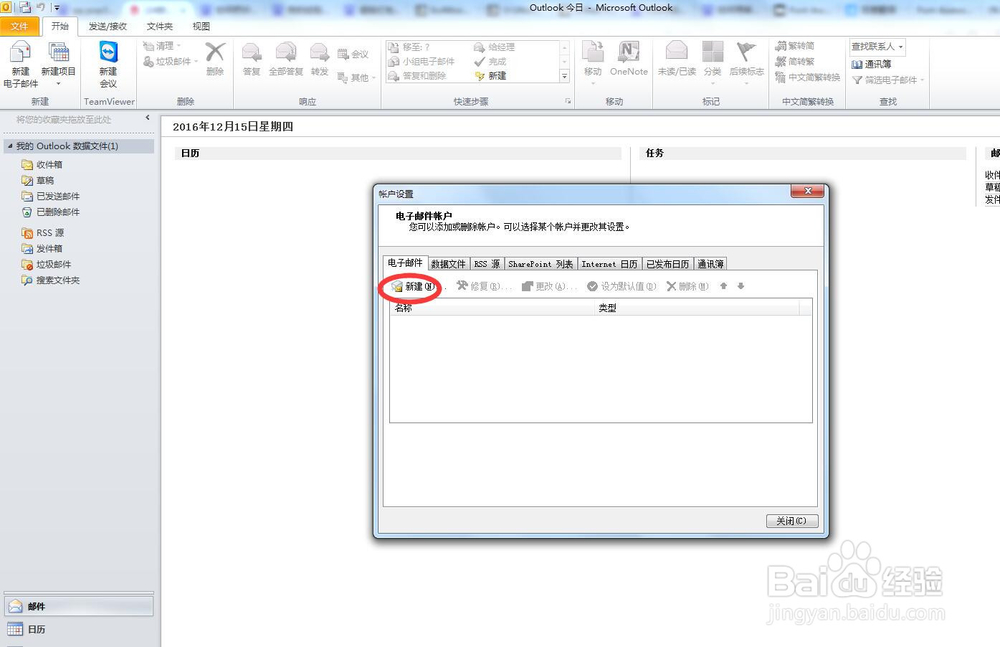Click the 筛选电子邮件 filter icon
Image resolution: width=1000 pixels, height=647 pixels.
(858, 80)
